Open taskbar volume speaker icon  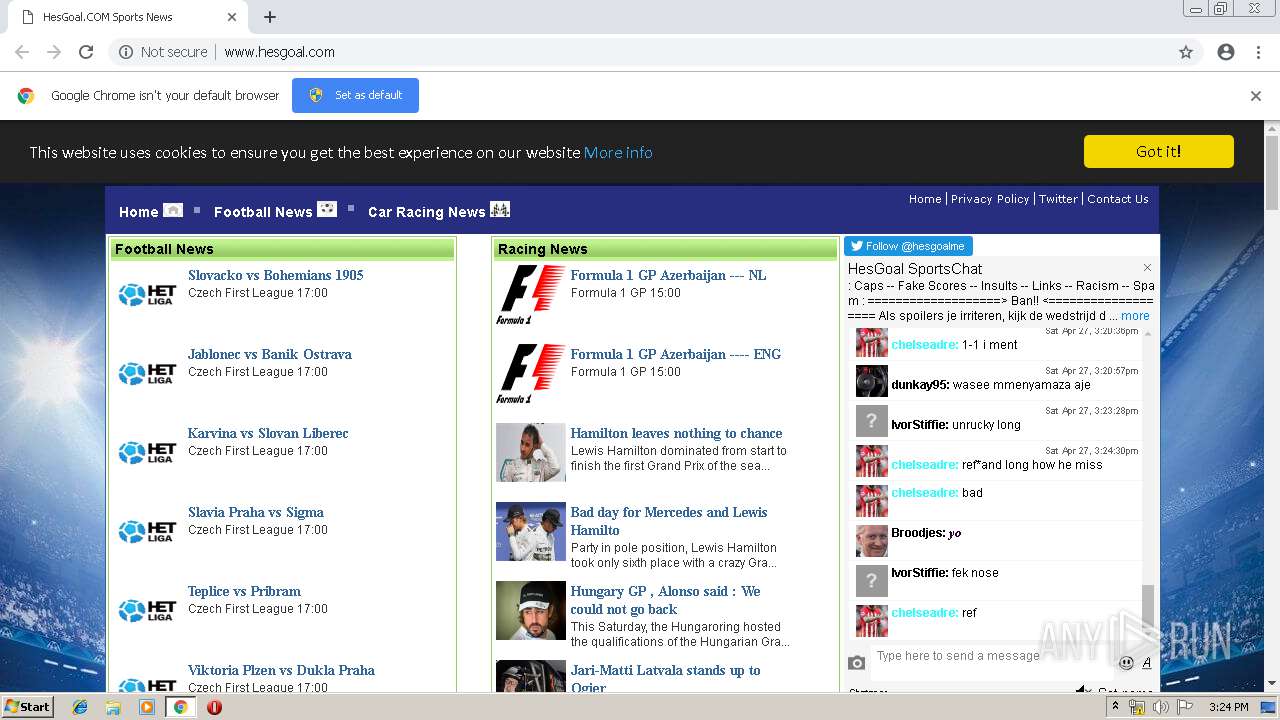[1160, 707]
